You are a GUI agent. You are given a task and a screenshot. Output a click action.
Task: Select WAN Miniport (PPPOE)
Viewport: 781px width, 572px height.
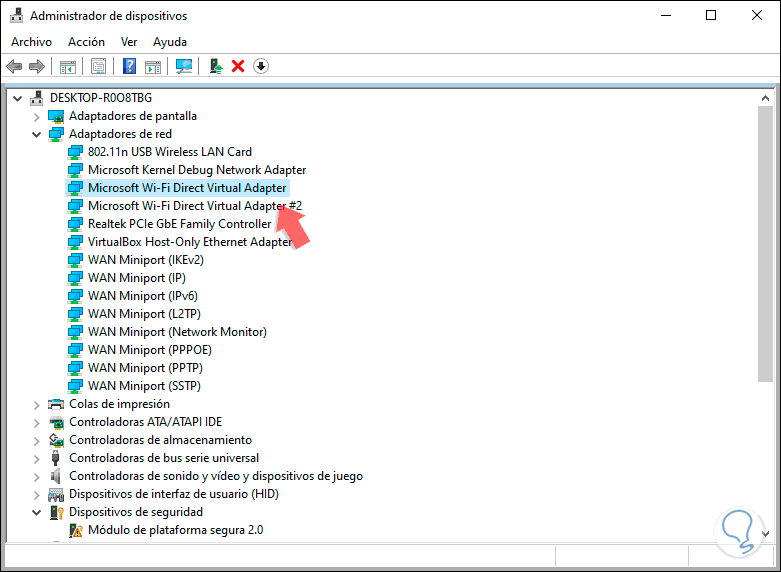[x=149, y=349]
